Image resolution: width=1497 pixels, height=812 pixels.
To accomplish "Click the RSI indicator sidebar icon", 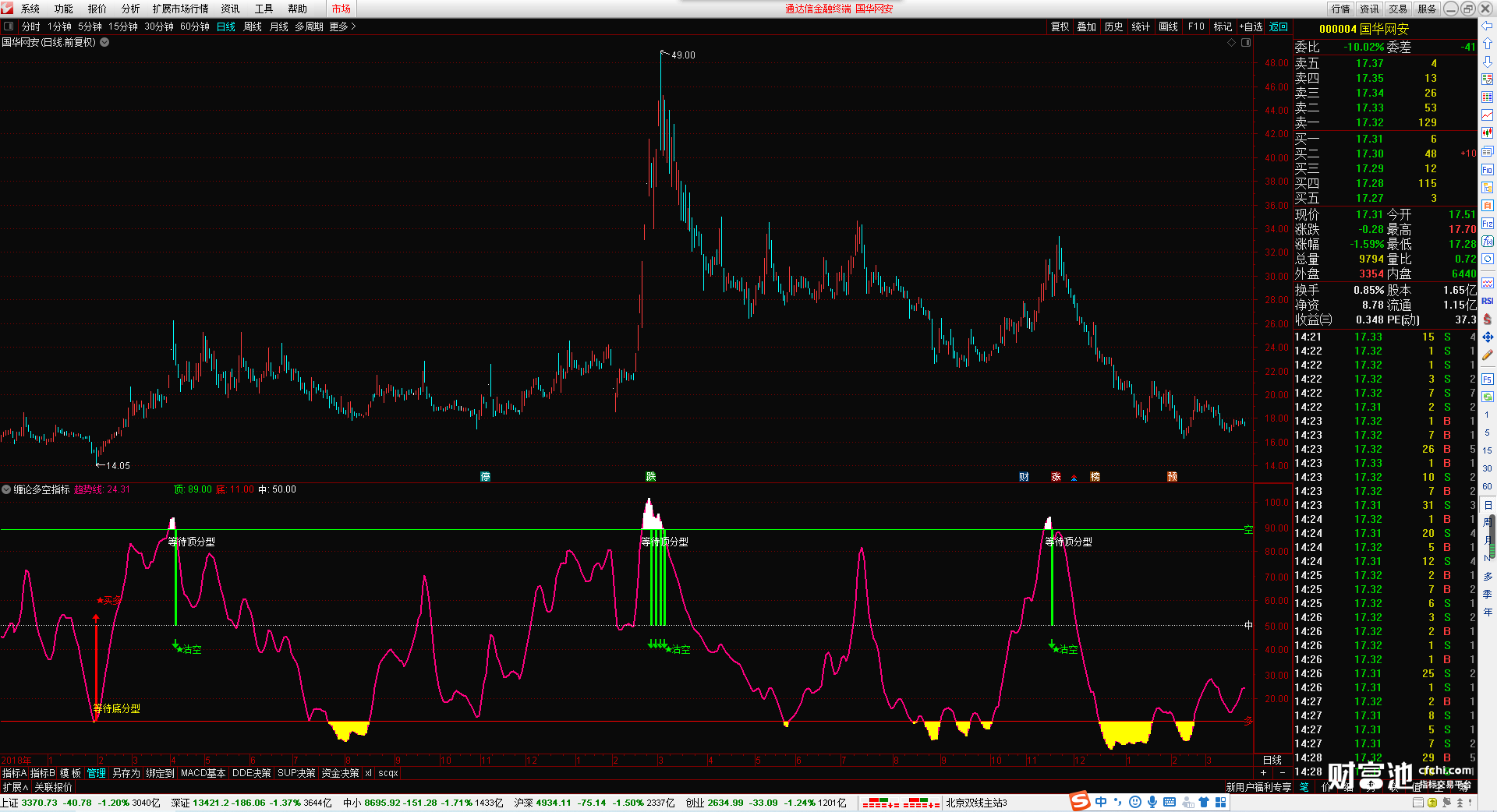I will coord(1488,302).
